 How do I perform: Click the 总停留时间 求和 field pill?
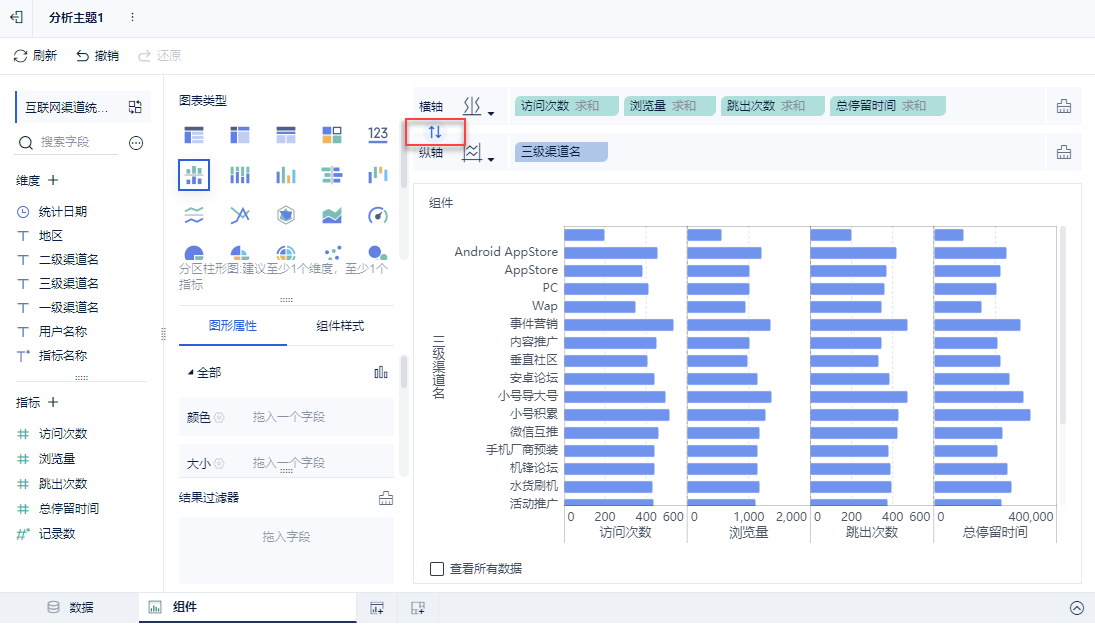[x=888, y=106]
